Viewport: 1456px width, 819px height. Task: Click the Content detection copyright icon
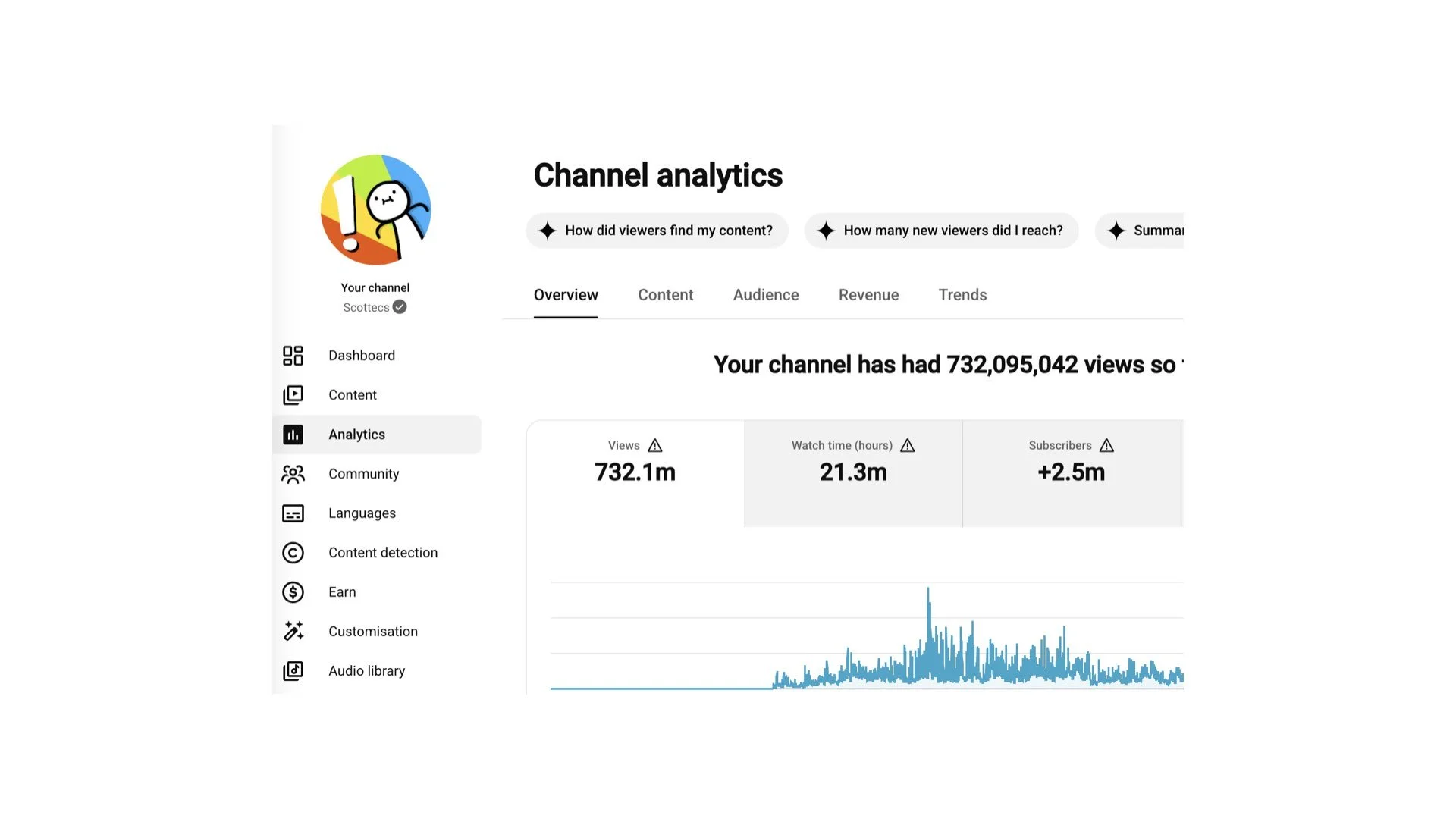(293, 553)
